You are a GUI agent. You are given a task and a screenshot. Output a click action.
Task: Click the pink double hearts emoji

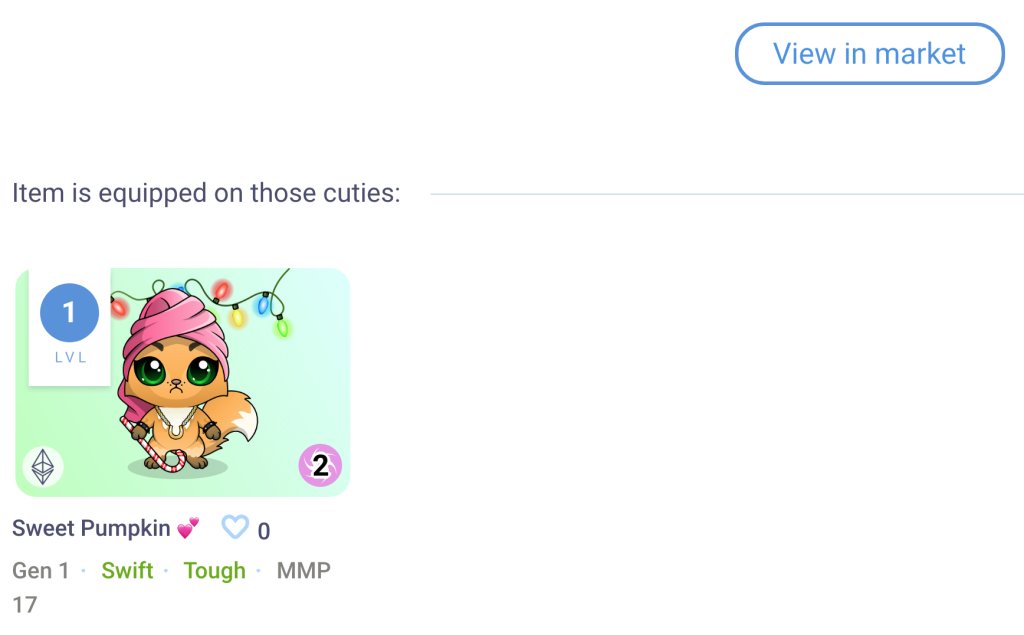pos(188,527)
